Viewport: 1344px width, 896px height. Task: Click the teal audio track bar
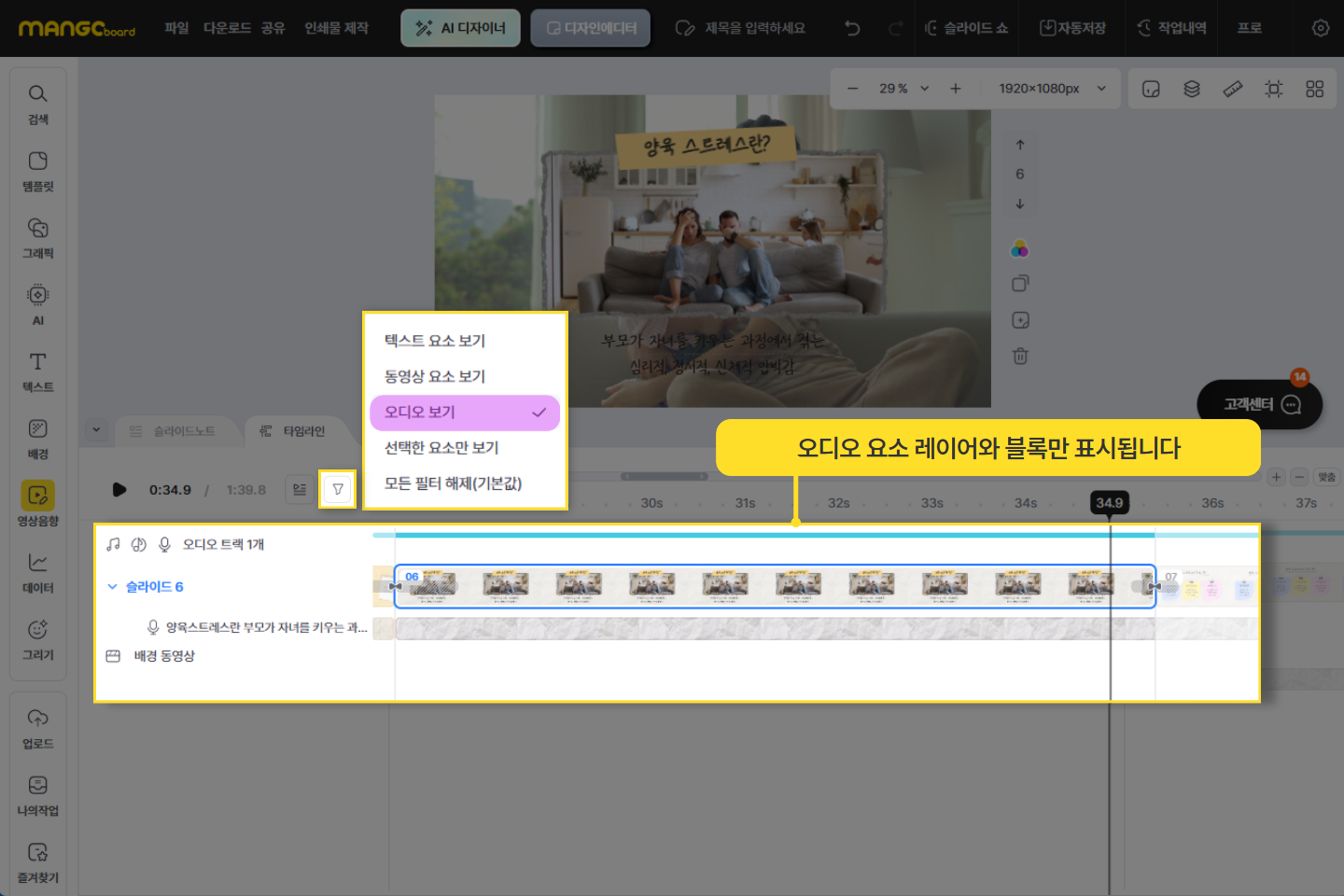[x=775, y=535]
